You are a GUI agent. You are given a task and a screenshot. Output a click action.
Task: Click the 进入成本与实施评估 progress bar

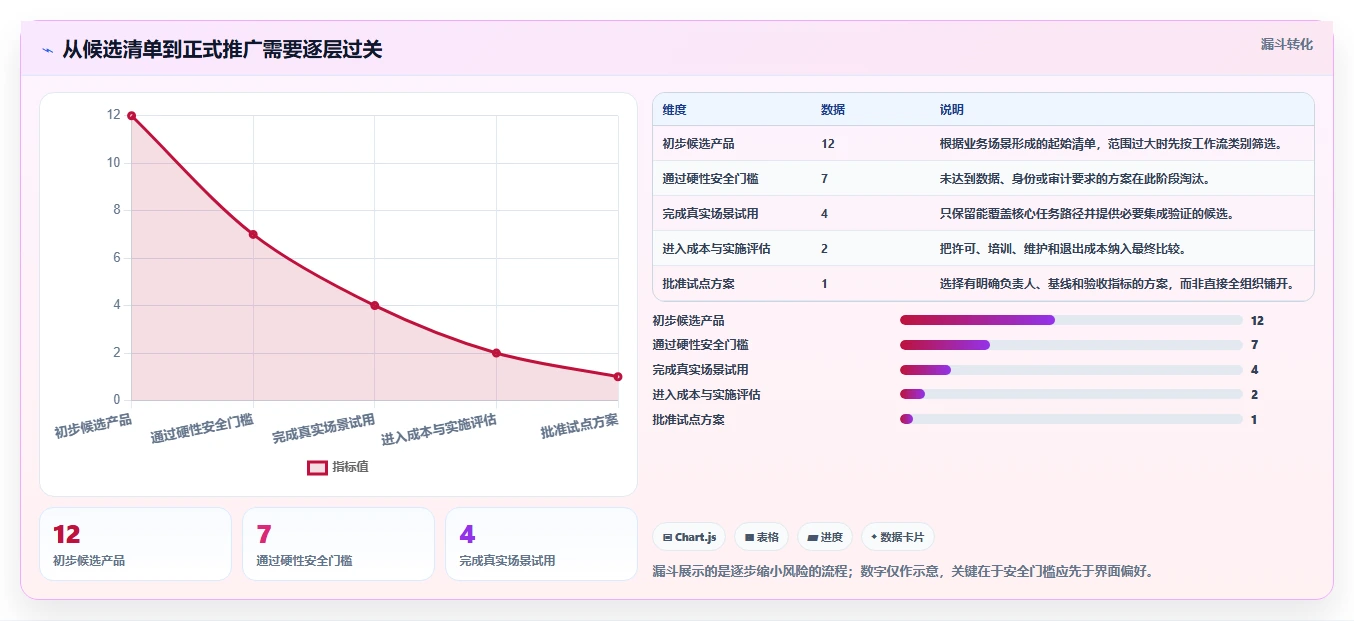pos(1071,394)
